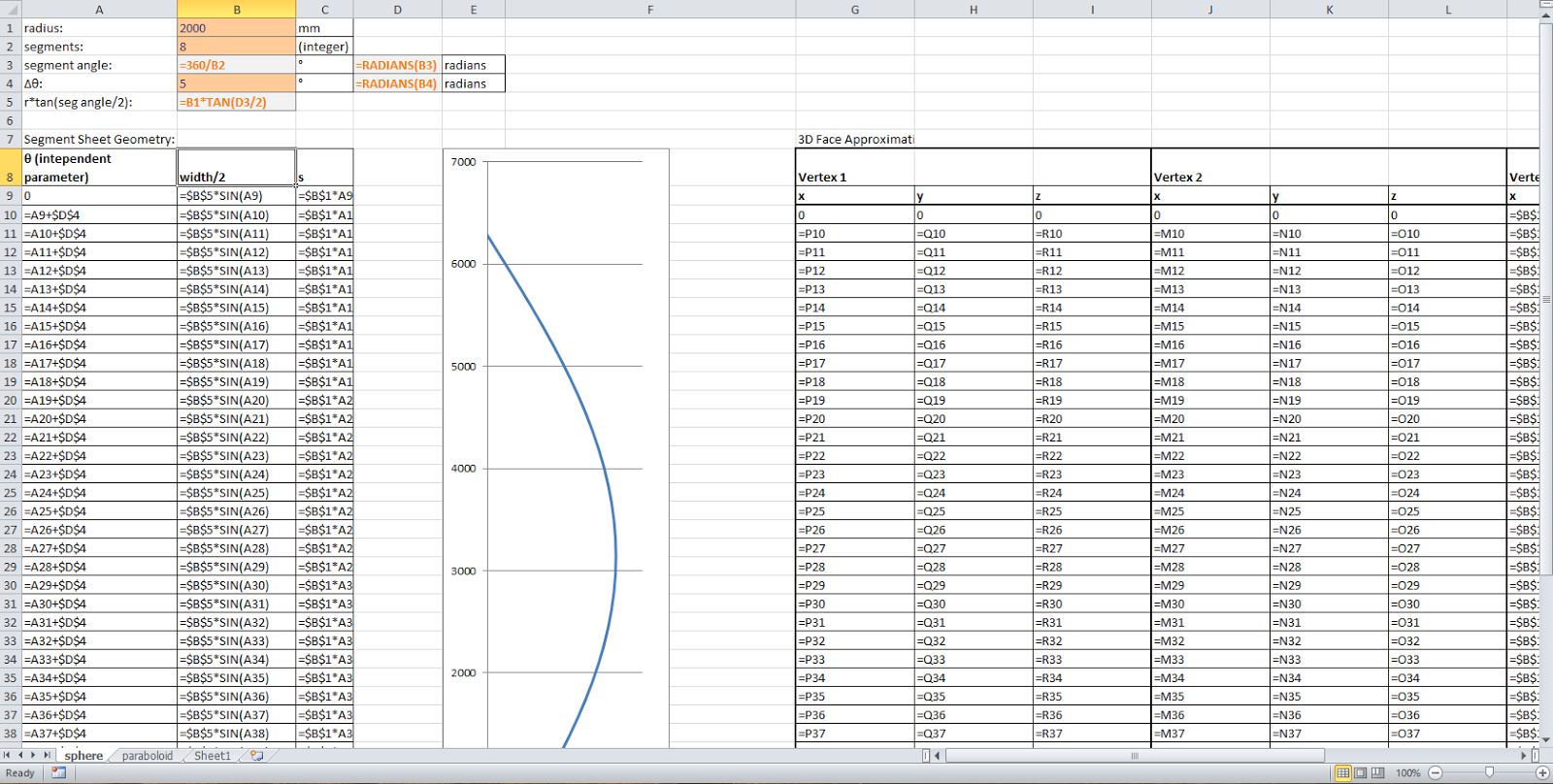The image size is (1553, 784).
Task: Select row 38 header
Action: [x=10, y=734]
